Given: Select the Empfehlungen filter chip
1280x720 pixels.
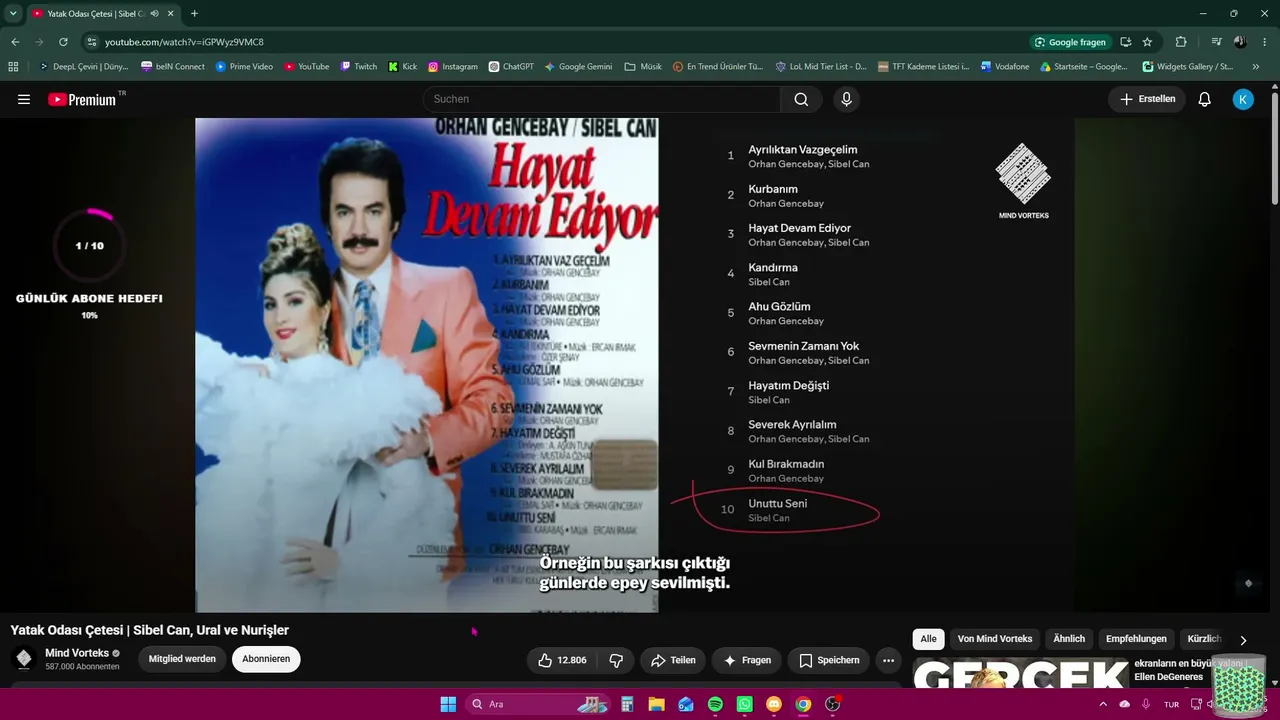Looking at the screenshot, I should point(1136,639).
